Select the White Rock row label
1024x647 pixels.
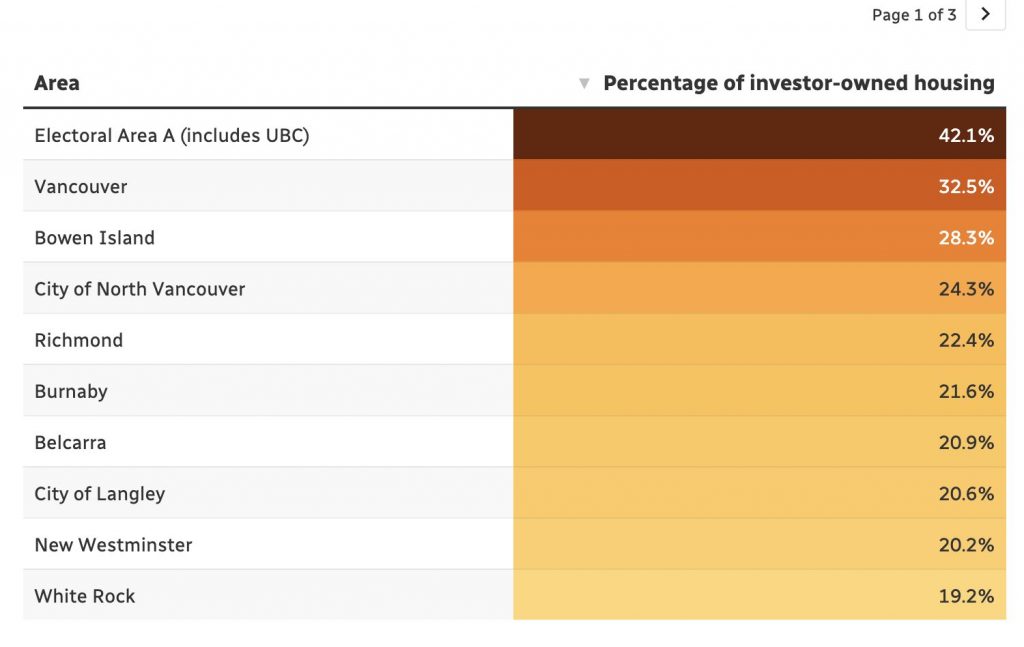[85, 596]
